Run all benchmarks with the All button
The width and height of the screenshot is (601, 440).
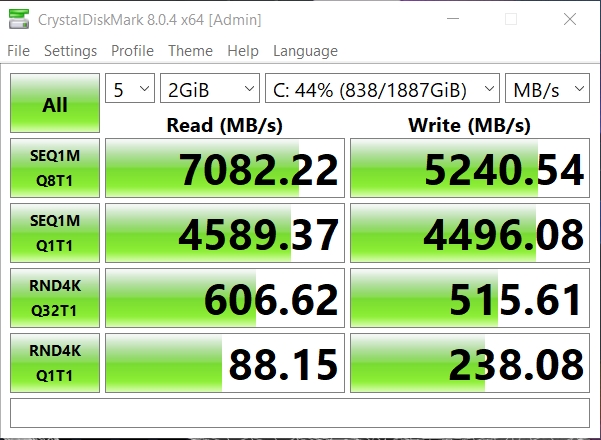click(x=55, y=104)
